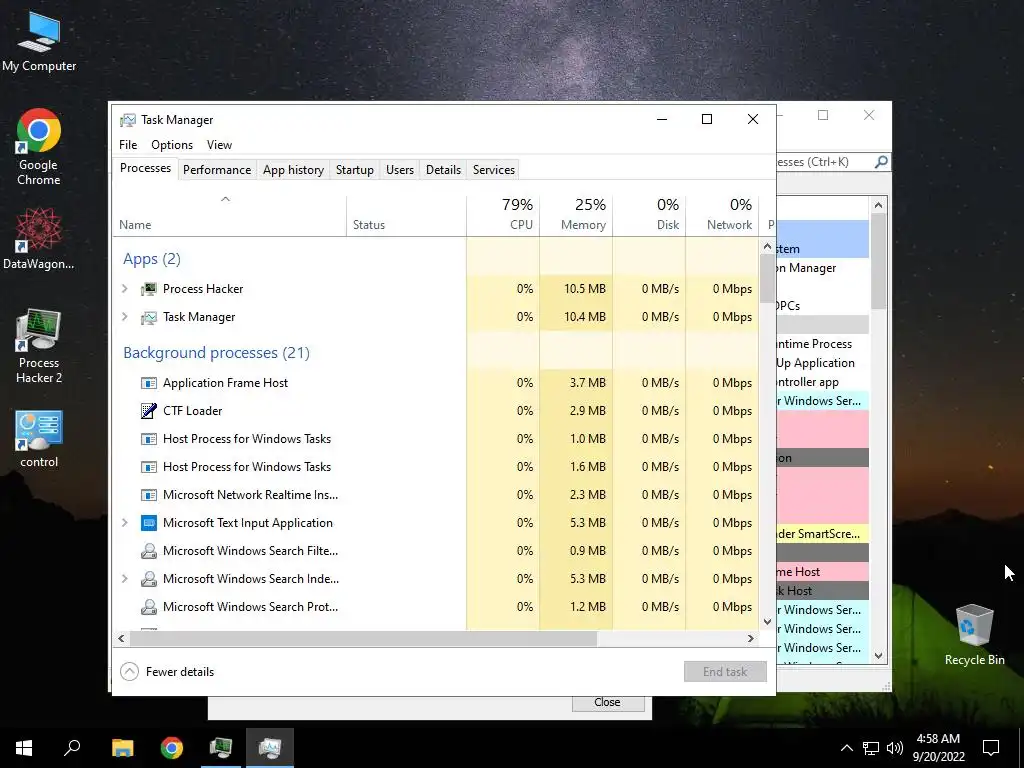Show hidden system tray icons
This screenshot has width=1024, height=768.
click(846, 748)
